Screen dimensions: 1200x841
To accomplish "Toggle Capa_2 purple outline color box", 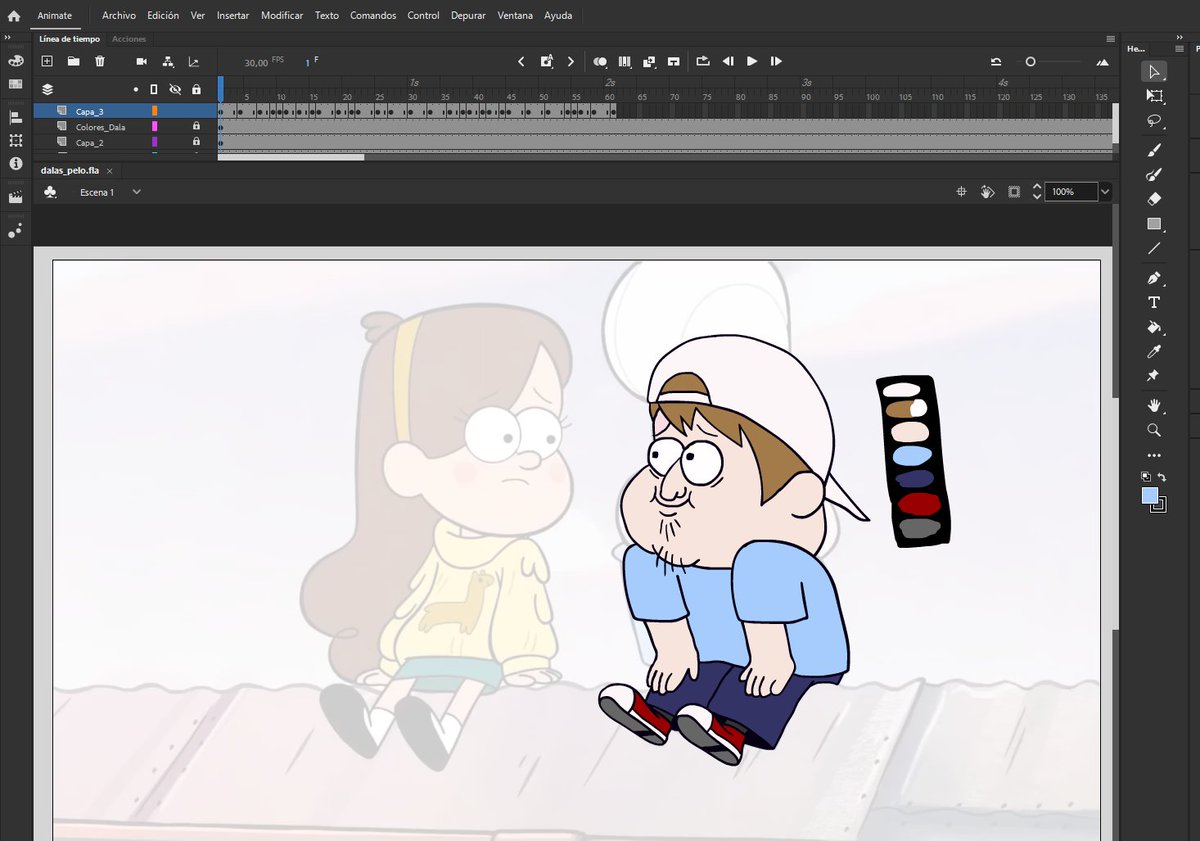I will click(x=154, y=142).
